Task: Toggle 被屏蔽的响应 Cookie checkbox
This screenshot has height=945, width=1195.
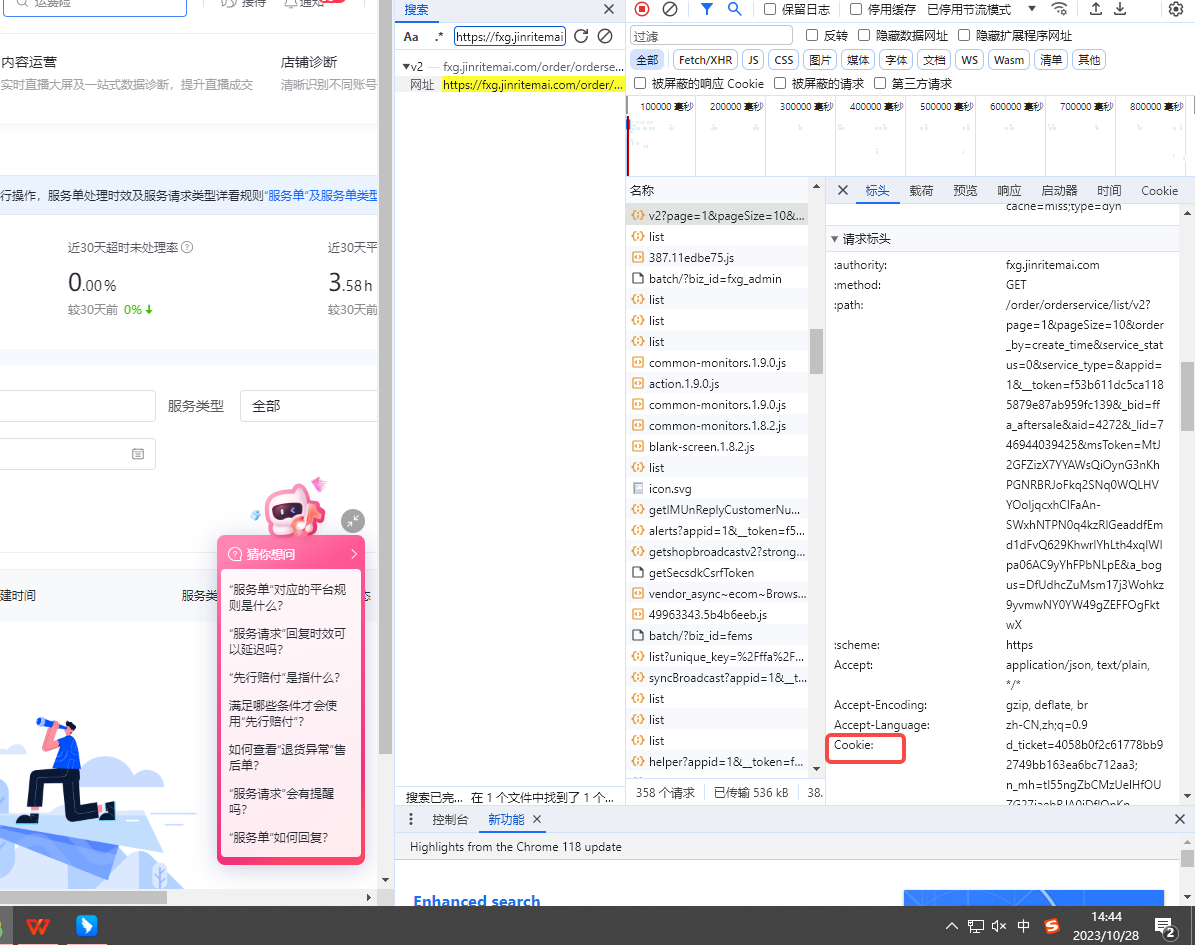Action: click(639, 83)
